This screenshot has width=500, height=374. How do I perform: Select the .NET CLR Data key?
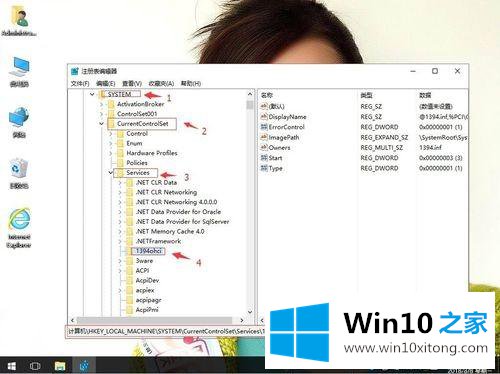coord(156,183)
